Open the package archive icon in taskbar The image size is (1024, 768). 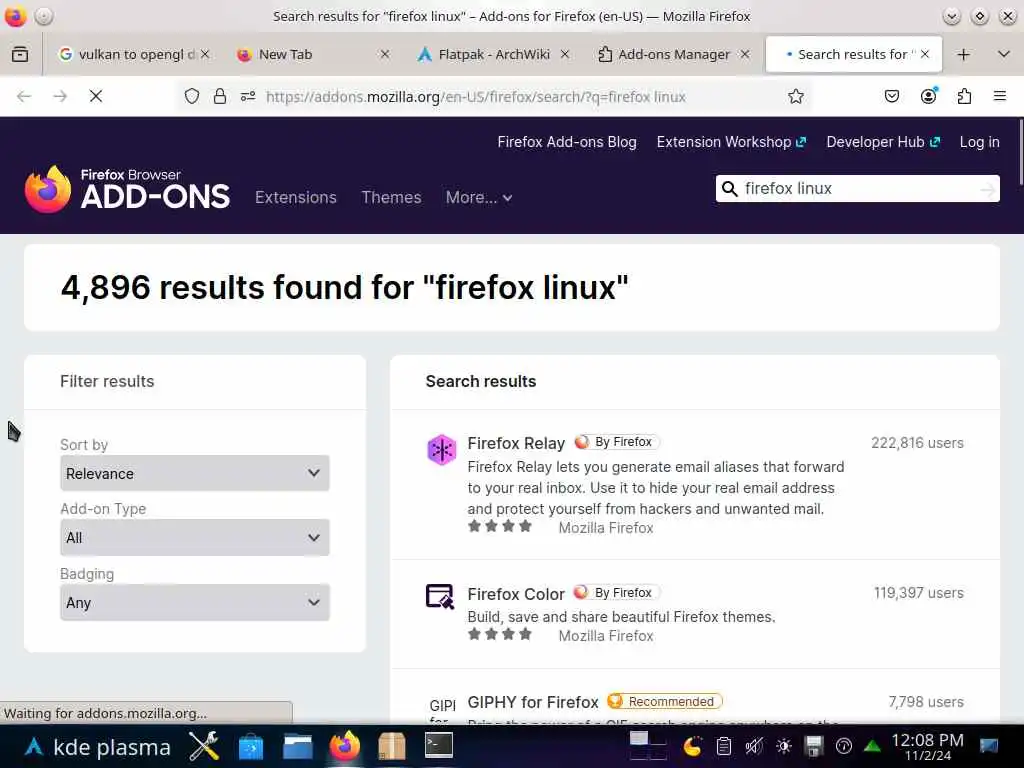click(x=392, y=746)
